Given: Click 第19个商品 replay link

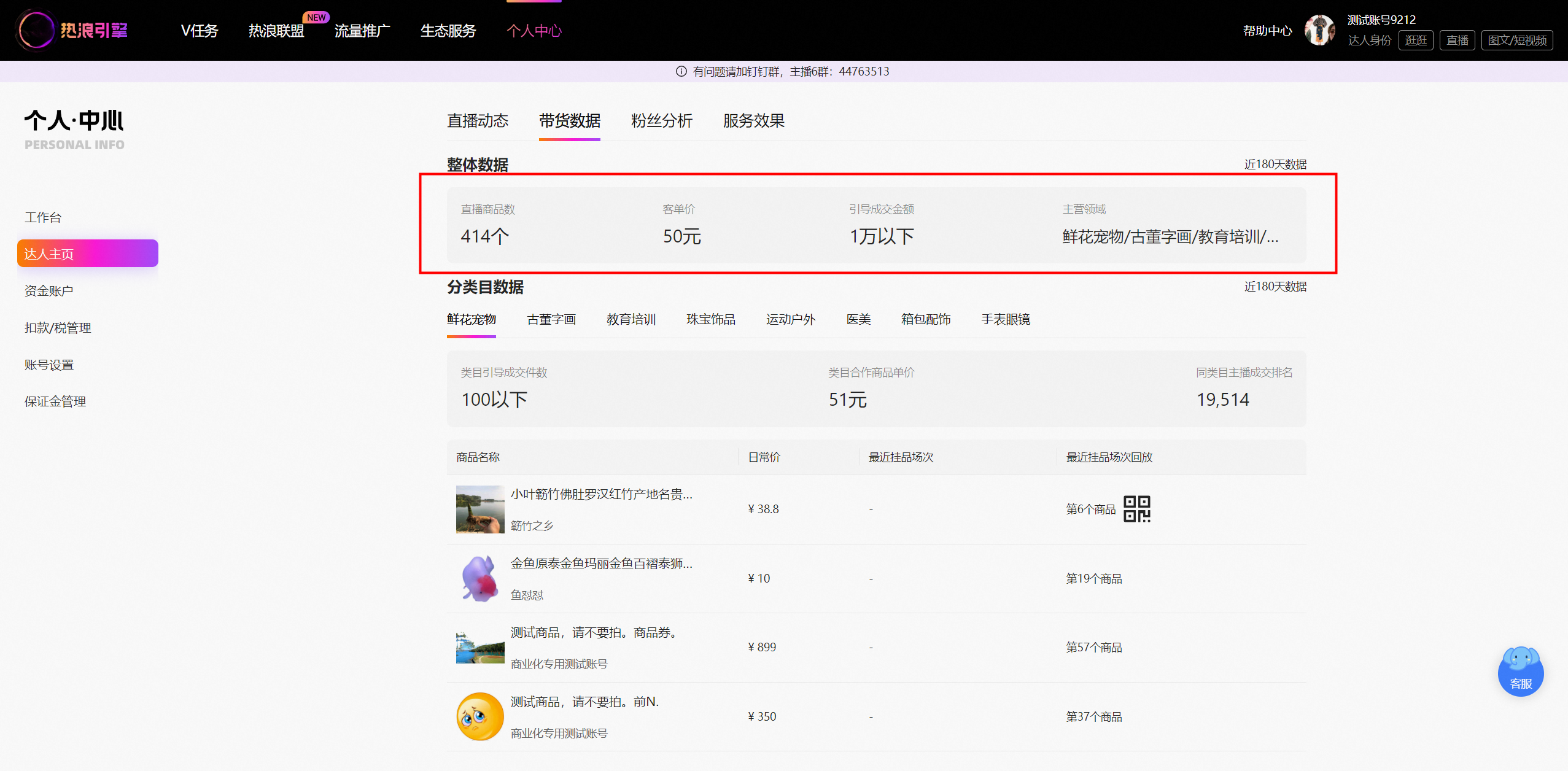Looking at the screenshot, I should 1094,578.
